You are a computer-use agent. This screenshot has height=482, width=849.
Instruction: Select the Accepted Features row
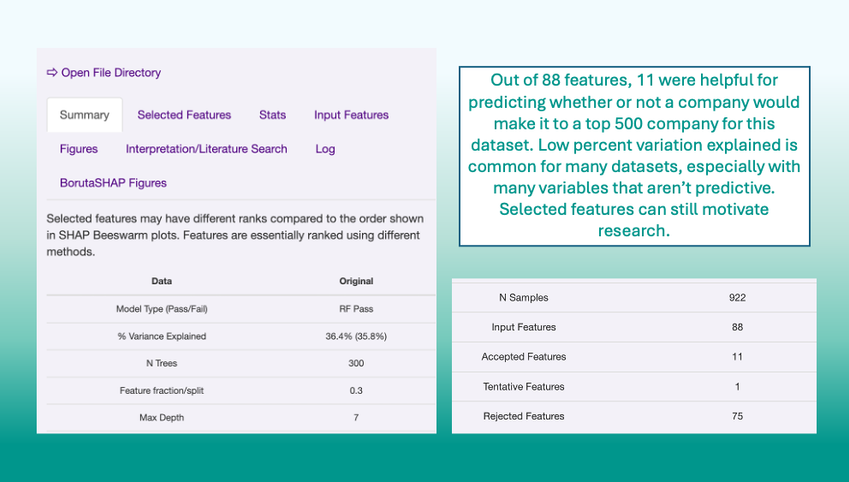pos(523,357)
